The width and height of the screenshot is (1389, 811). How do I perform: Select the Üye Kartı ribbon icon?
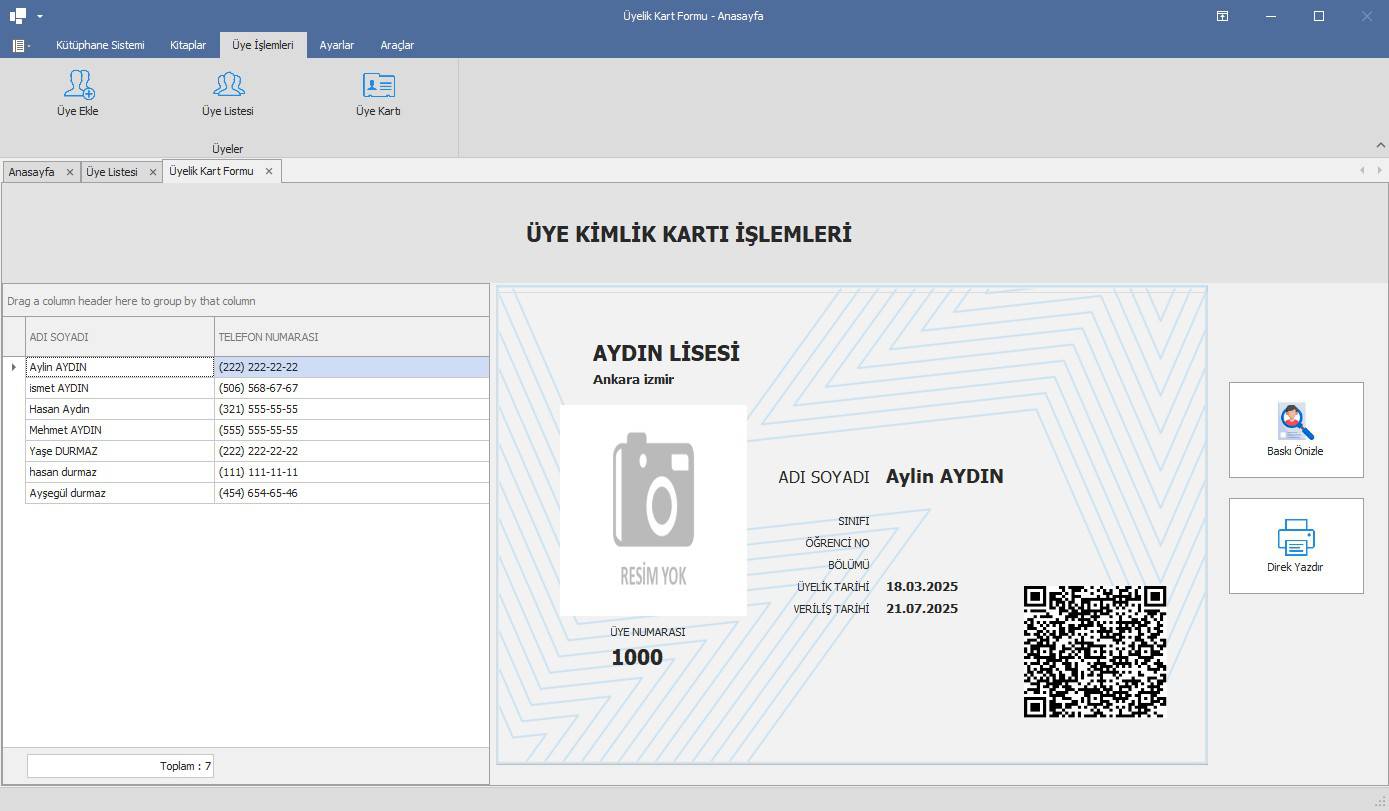378,85
